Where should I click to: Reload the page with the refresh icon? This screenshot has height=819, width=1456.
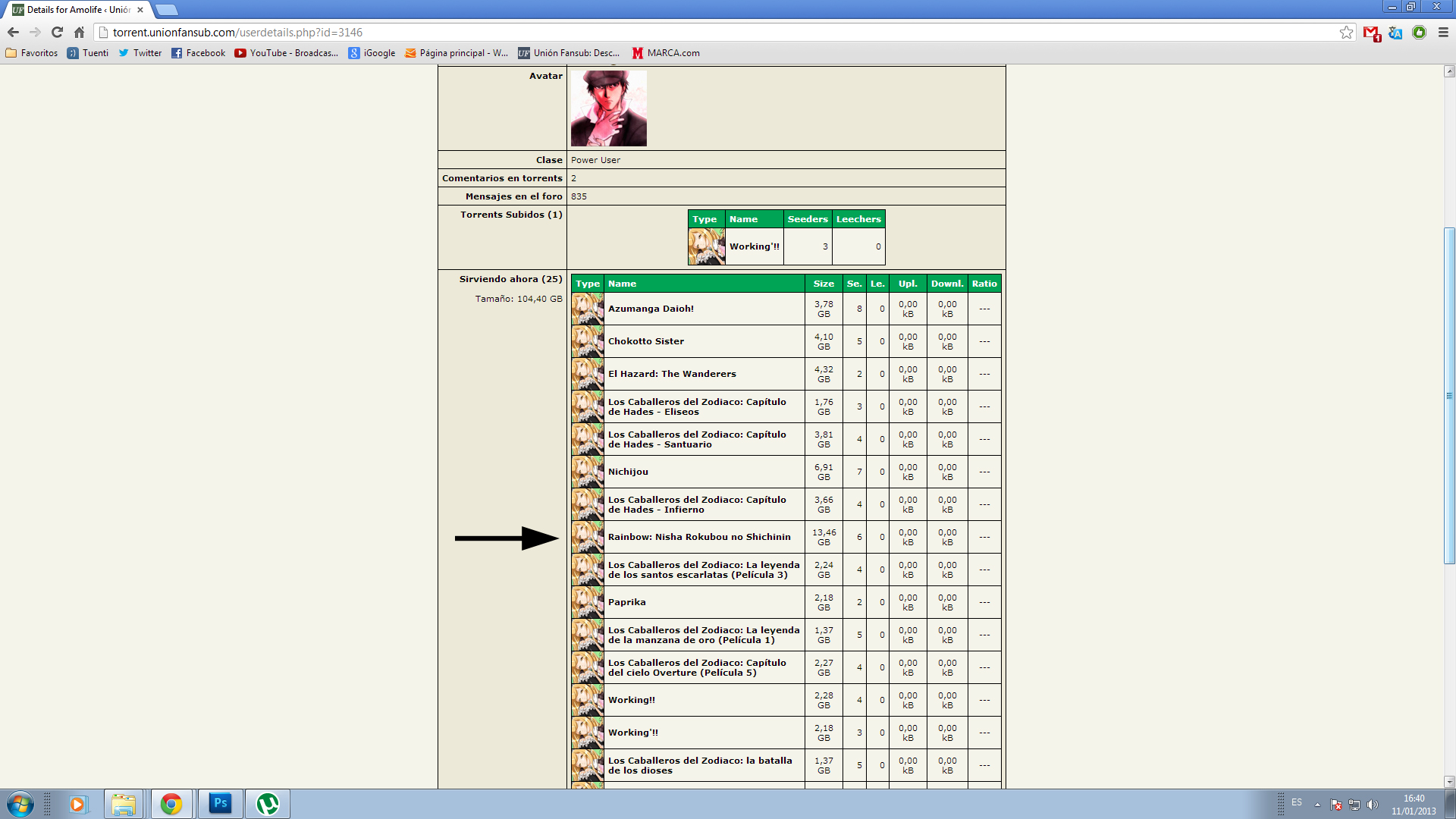(57, 33)
